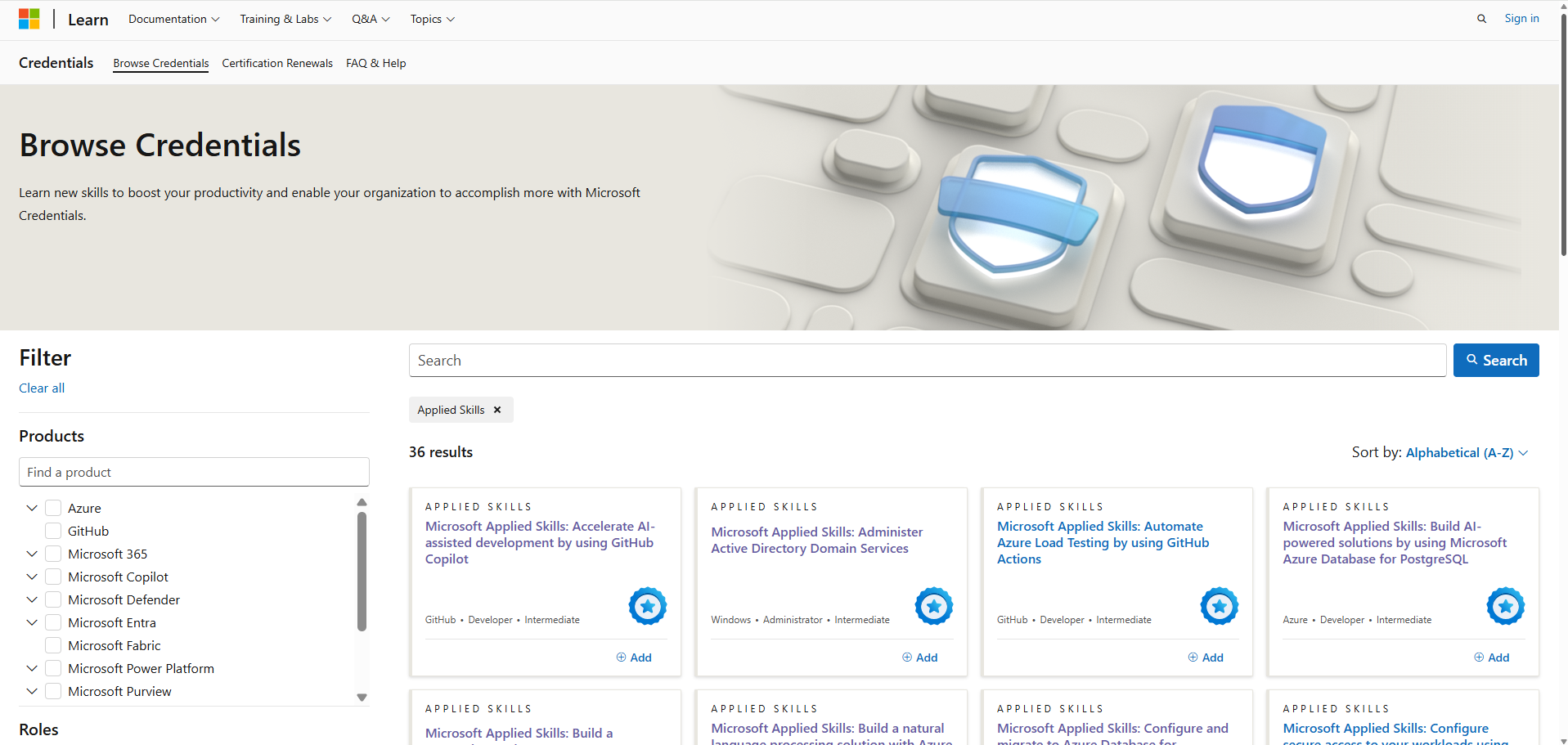
Task: Check the Microsoft Power Platform checkbox
Action: (x=53, y=668)
